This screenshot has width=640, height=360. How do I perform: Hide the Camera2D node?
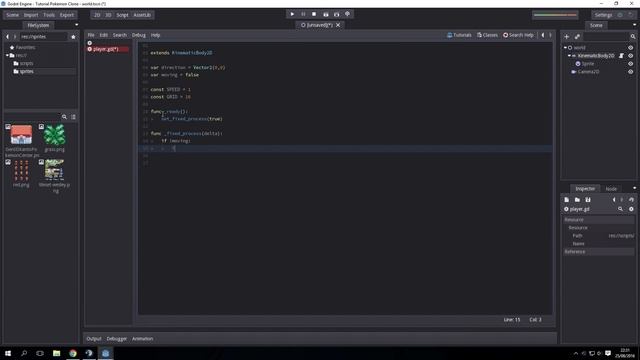(631, 72)
